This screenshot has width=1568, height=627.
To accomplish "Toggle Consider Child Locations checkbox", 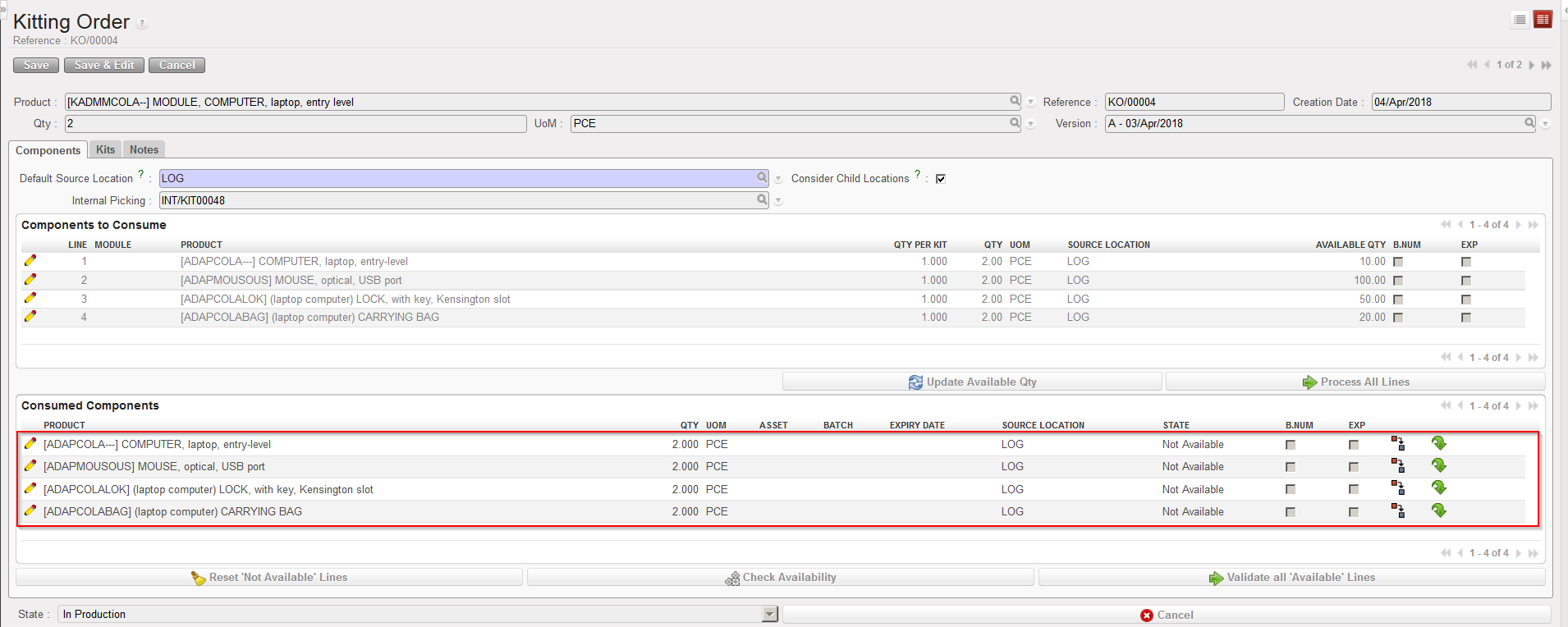I will (941, 179).
